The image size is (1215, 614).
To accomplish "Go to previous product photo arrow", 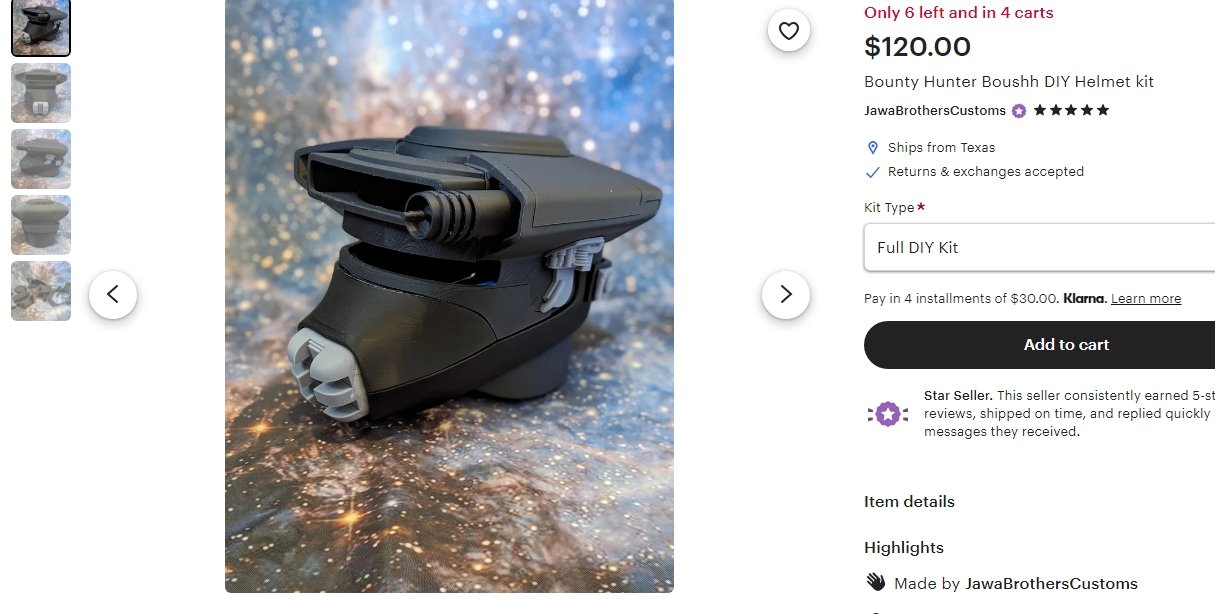I will 113,294.
